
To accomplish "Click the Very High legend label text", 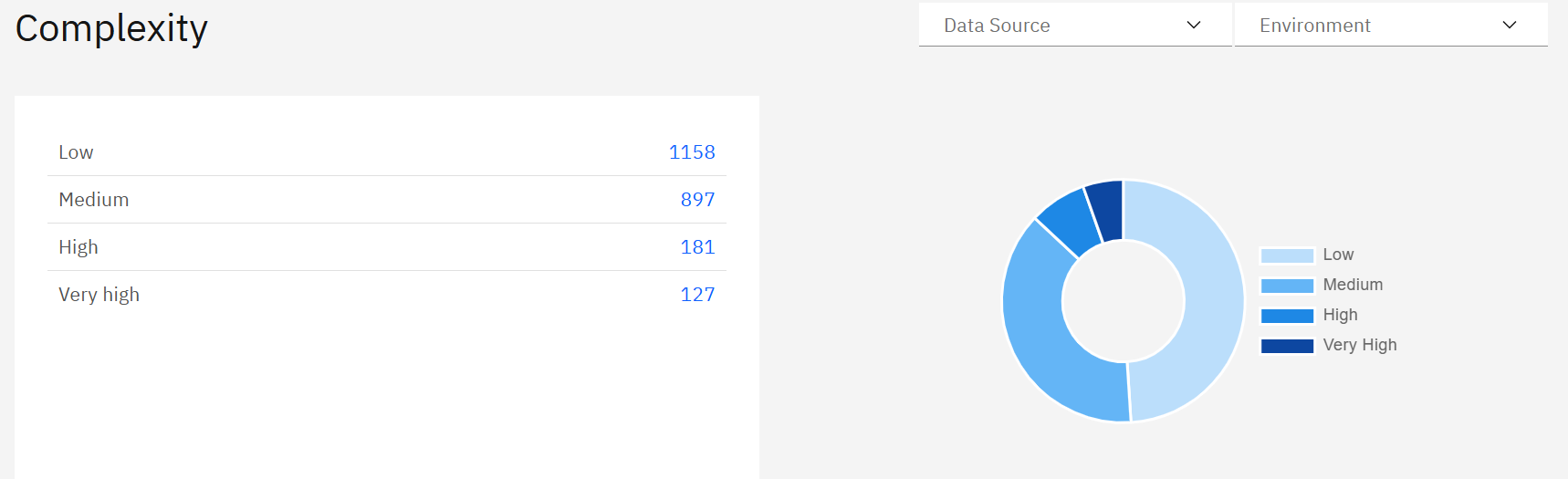I will click(x=1360, y=345).
